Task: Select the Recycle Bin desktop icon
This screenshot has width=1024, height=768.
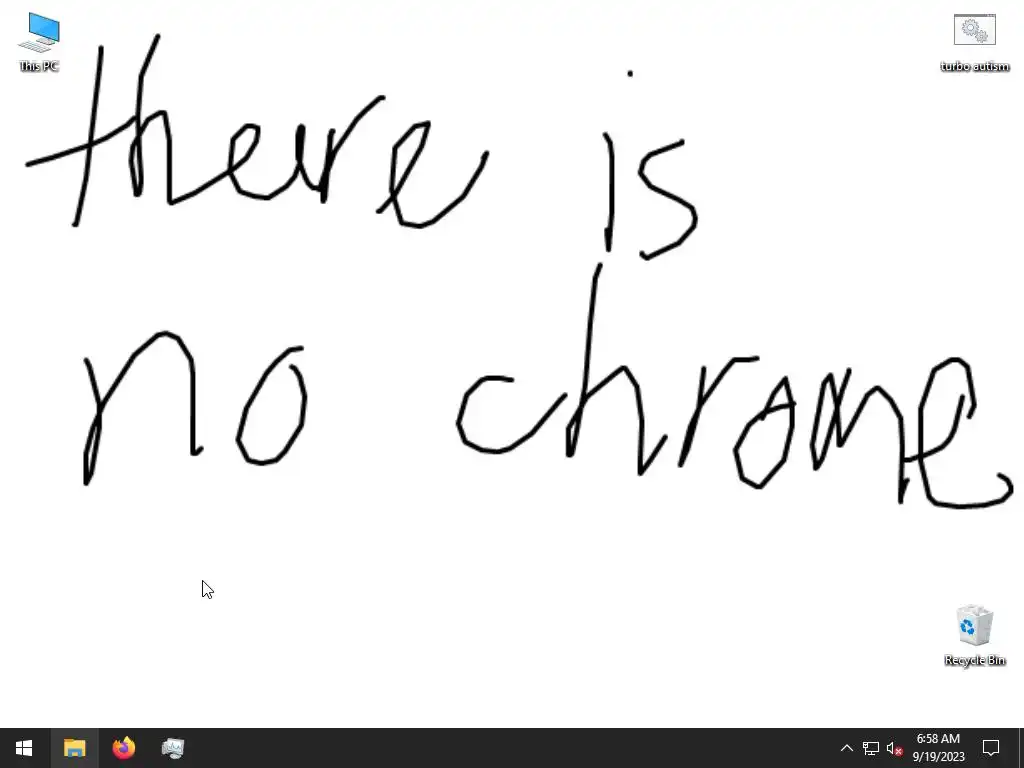Action: [974, 635]
